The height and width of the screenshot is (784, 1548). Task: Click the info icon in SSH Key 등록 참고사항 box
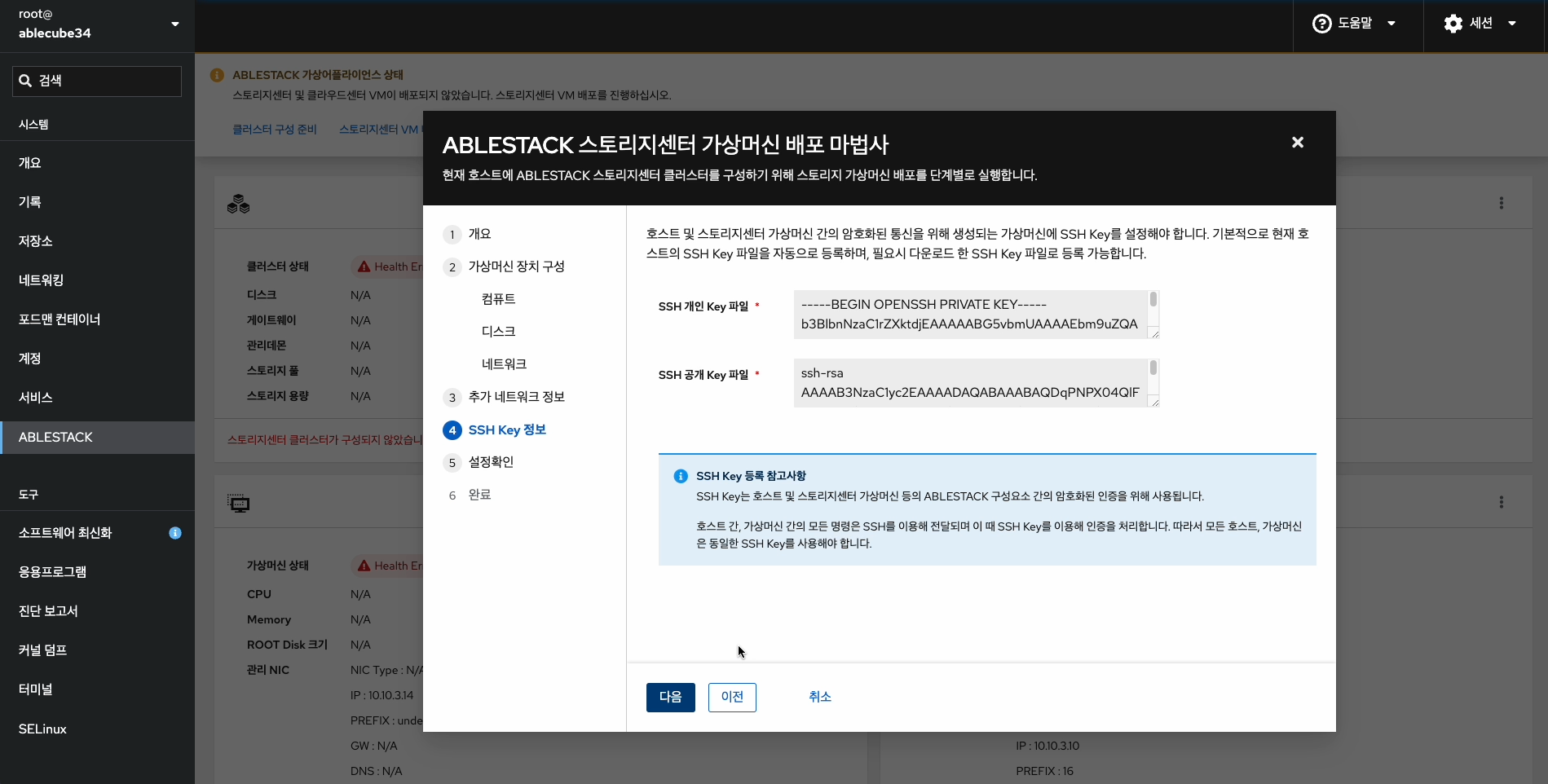tap(680, 475)
